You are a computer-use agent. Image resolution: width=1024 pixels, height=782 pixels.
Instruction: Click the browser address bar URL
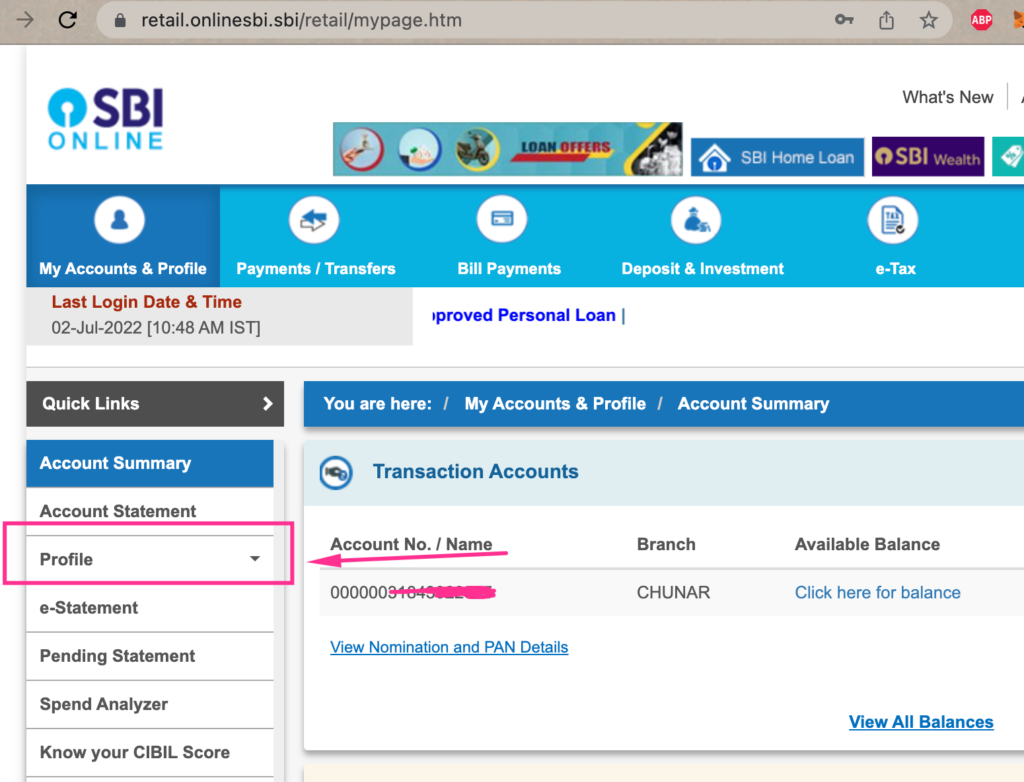click(x=300, y=20)
